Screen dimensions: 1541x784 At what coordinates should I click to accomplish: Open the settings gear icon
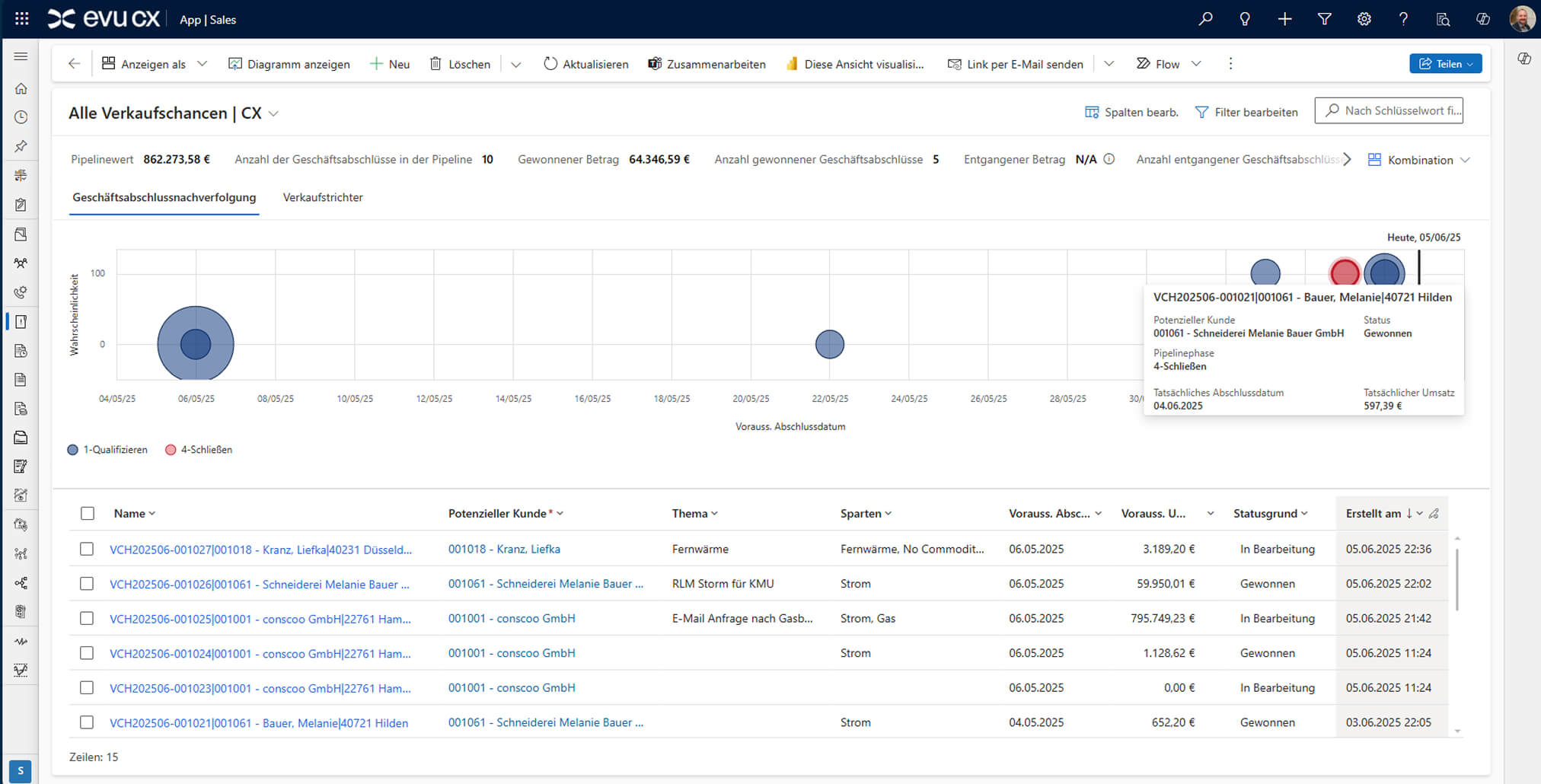1364,19
